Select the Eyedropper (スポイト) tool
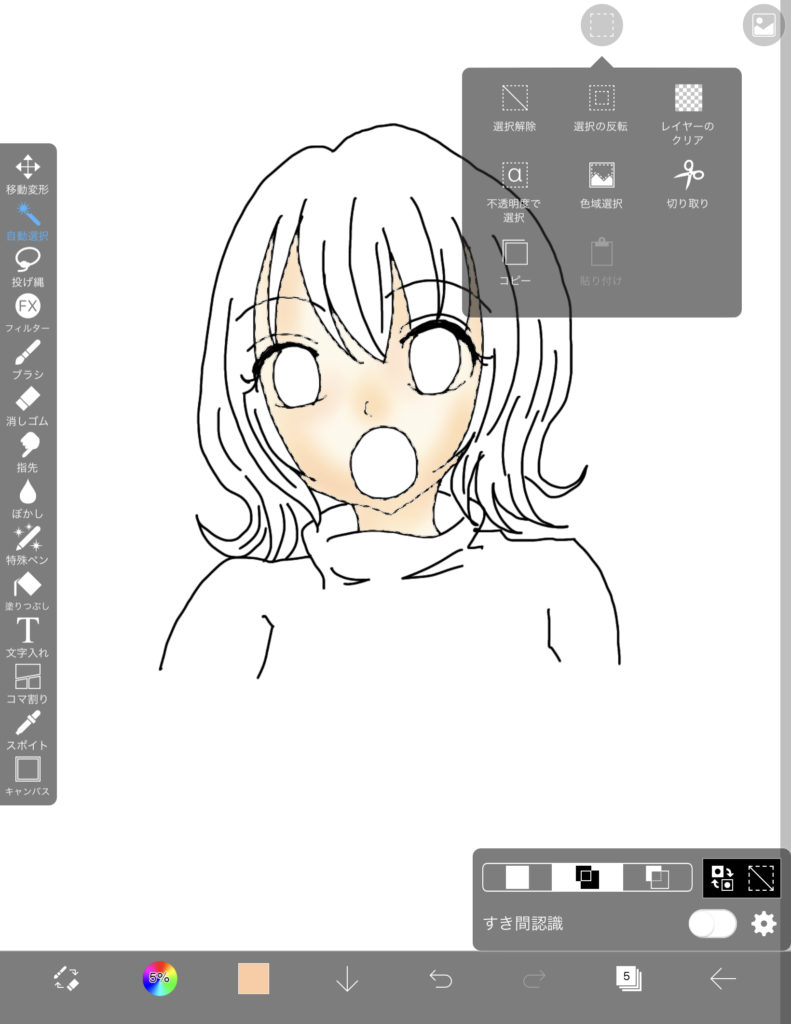The image size is (791, 1024). (x=28, y=729)
